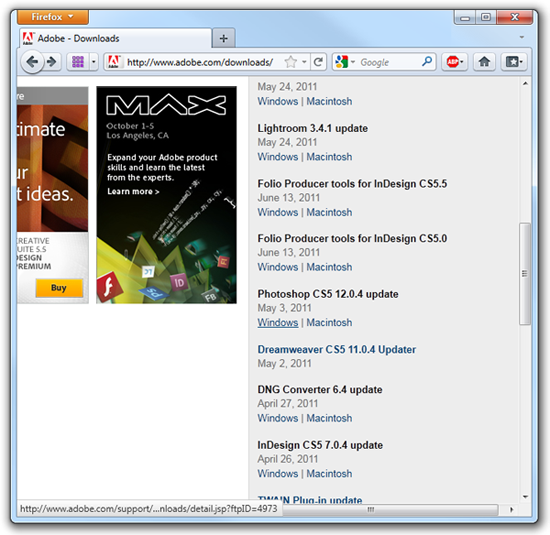Close the Firefox window
Image resolution: width=550 pixels, height=535 pixels.
(515, 17)
